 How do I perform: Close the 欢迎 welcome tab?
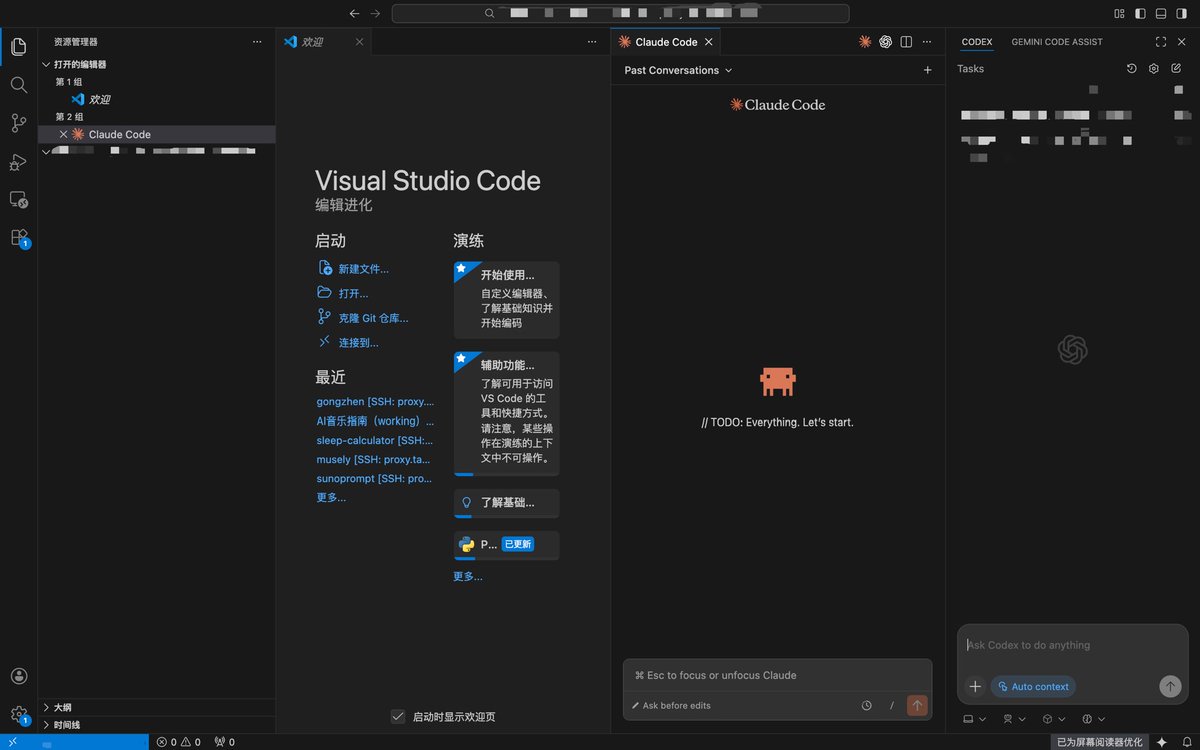pos(360,42)
